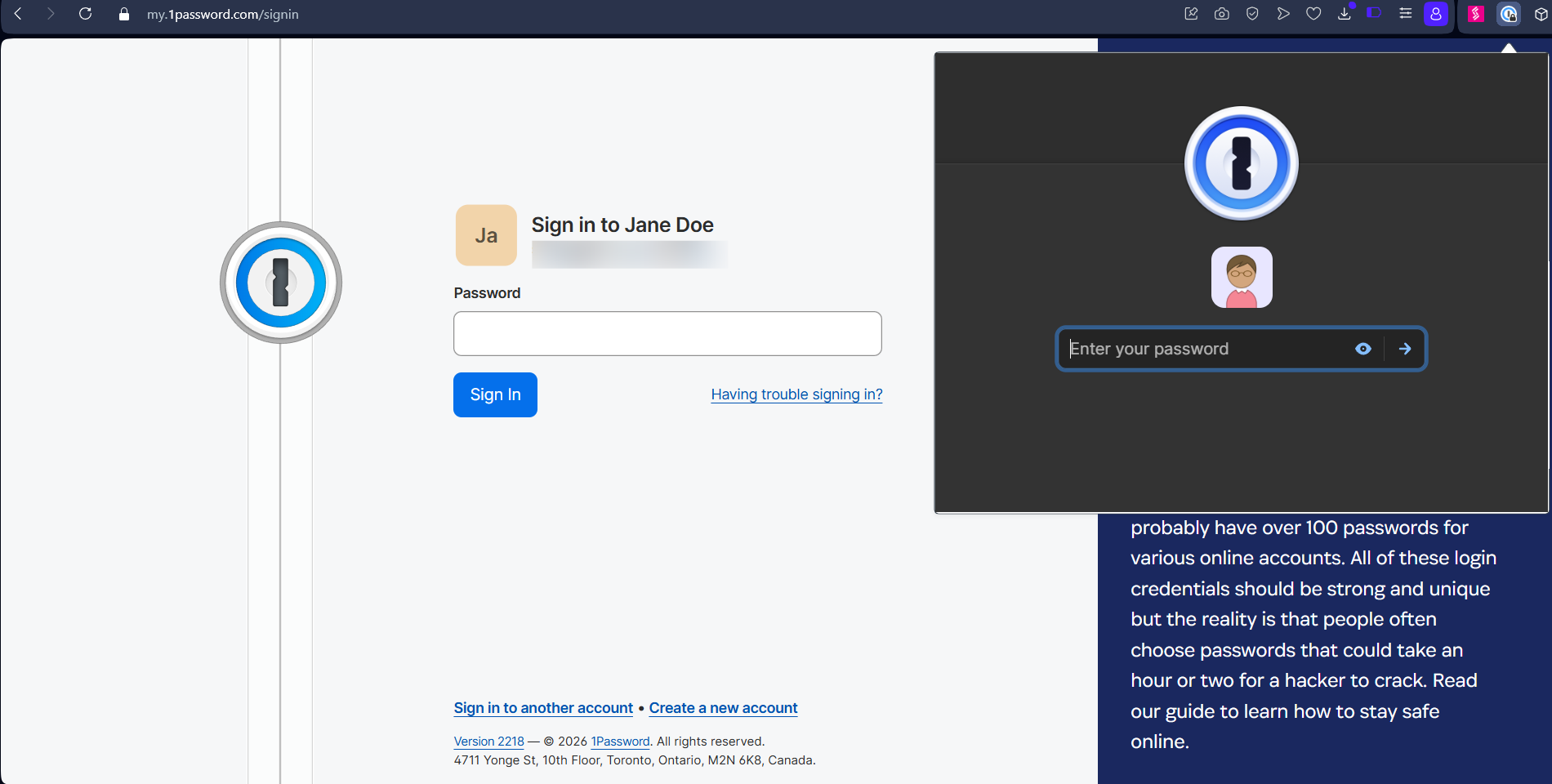
Task: Click the 1Password logo on the page
Action: point(281,283)
